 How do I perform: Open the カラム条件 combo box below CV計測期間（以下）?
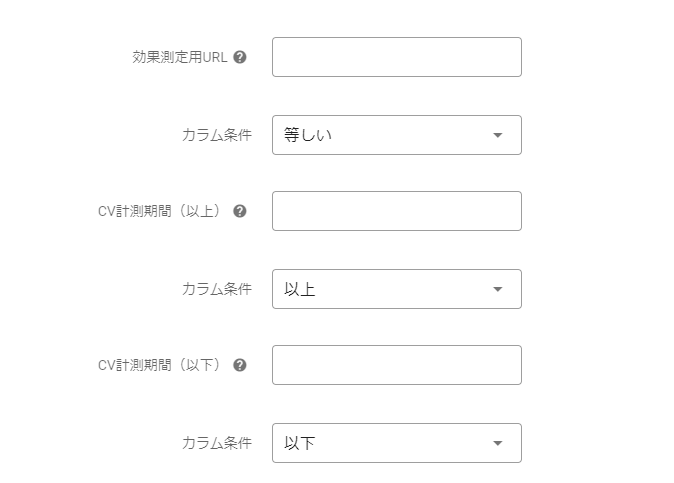pyautogui.click(x=396, y=444)
